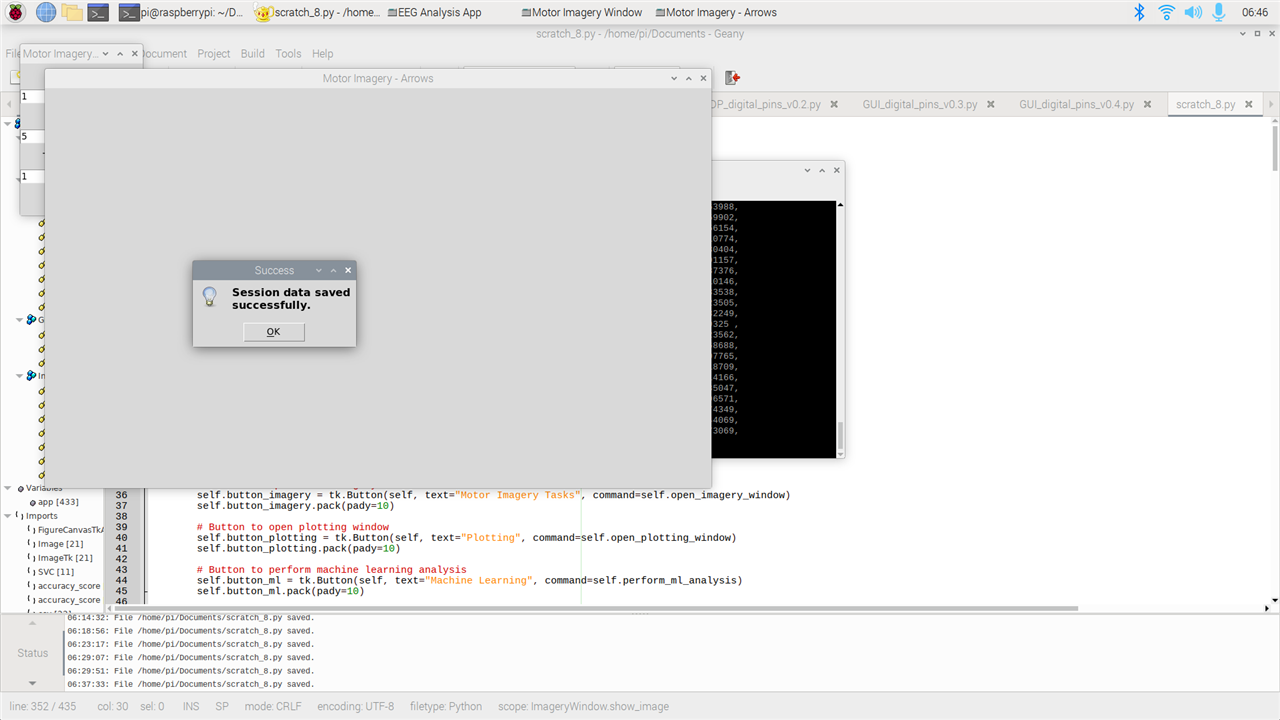Viewport: 1280px width, 720px height.
Task: Launch the terminal from the taskbar launcher
Action: (x=98, y=12)
